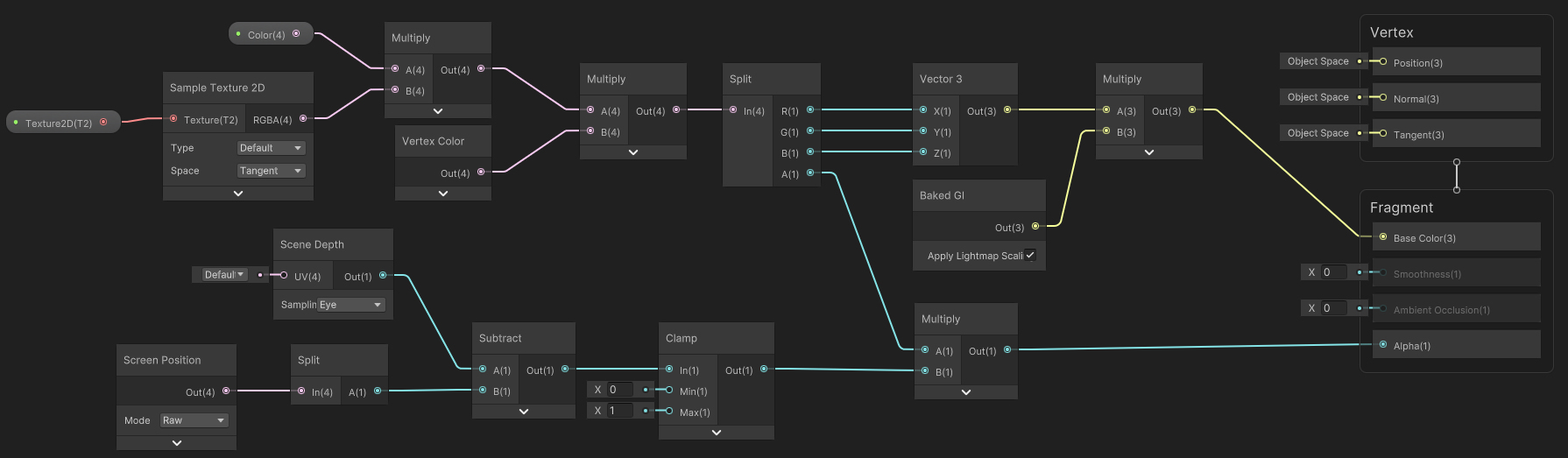Click the Ambient Occlusion X value field
The height and width of the screenshot is (458, 1568).
[1334, 308]
